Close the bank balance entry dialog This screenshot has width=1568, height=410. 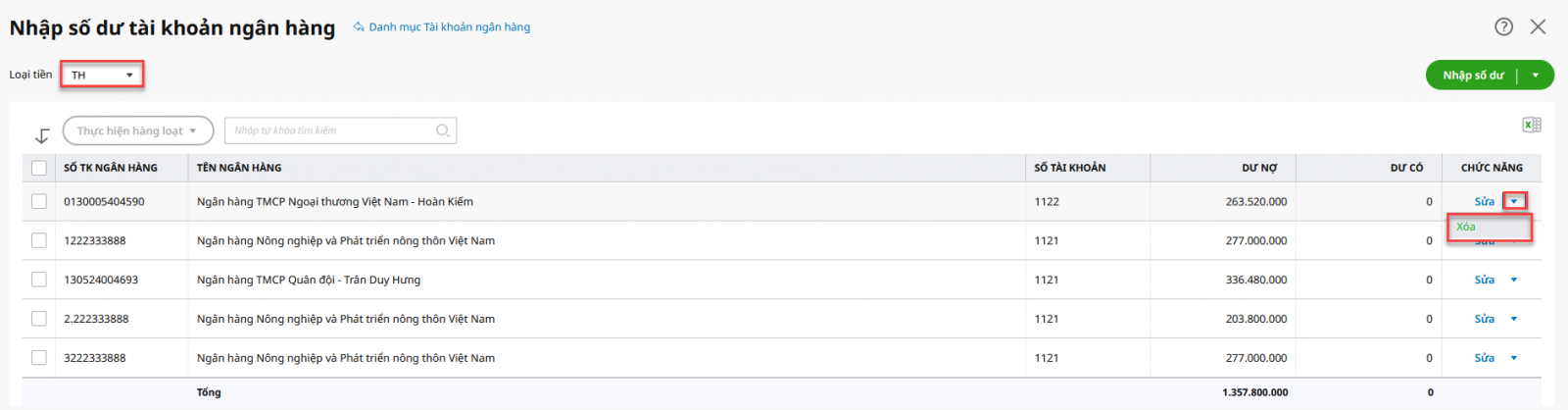pos(1538,26)
